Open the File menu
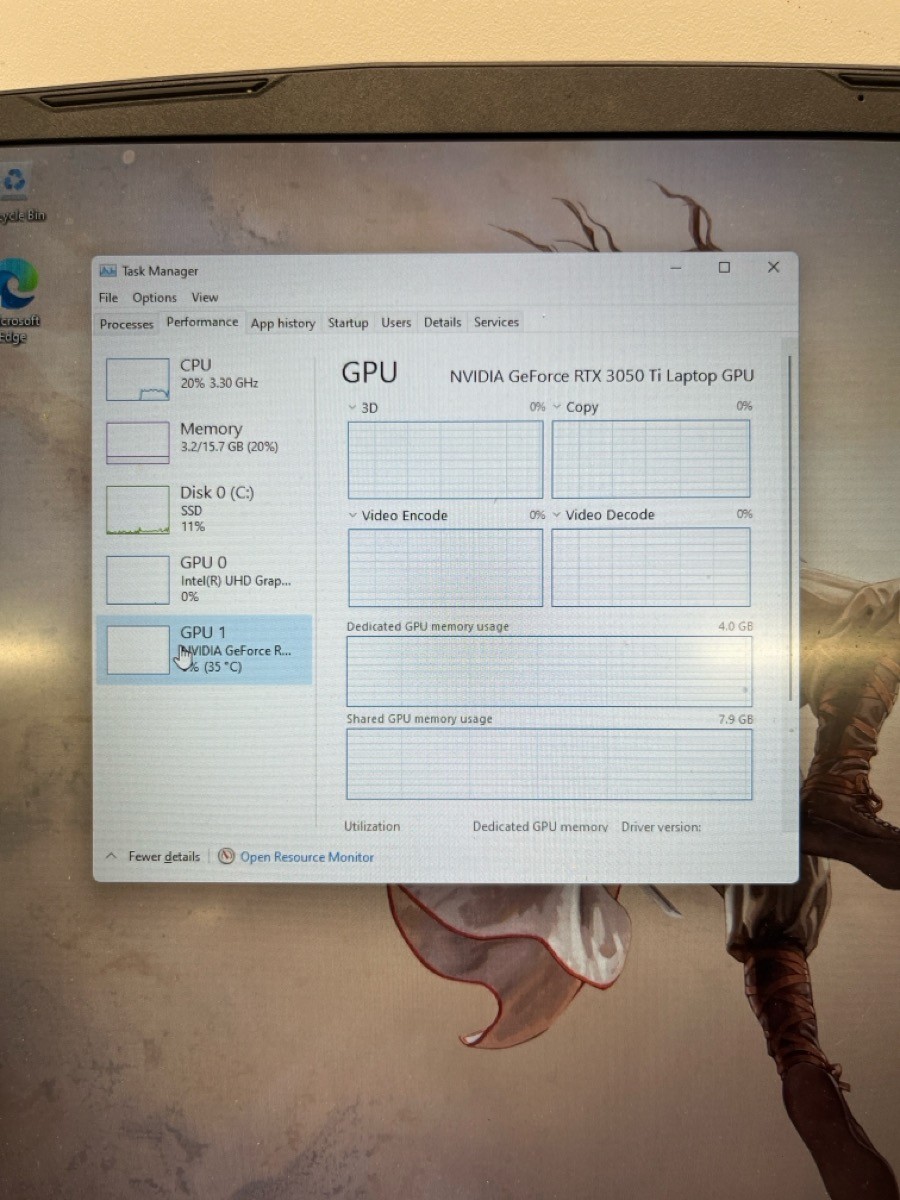Screen dimensions: 900x1200 (x=108, y=298)
